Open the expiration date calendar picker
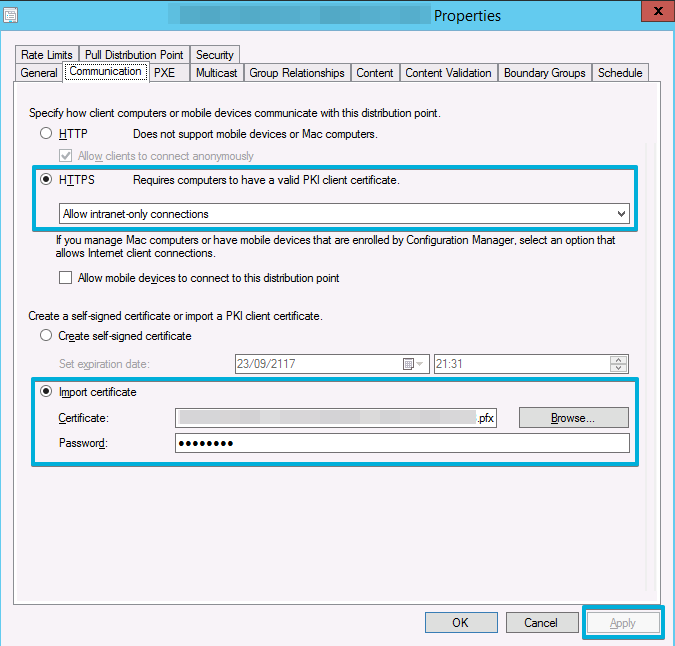The width and height of the screenshot is (675, 646). pyautogui.click(x=413, y=364)
